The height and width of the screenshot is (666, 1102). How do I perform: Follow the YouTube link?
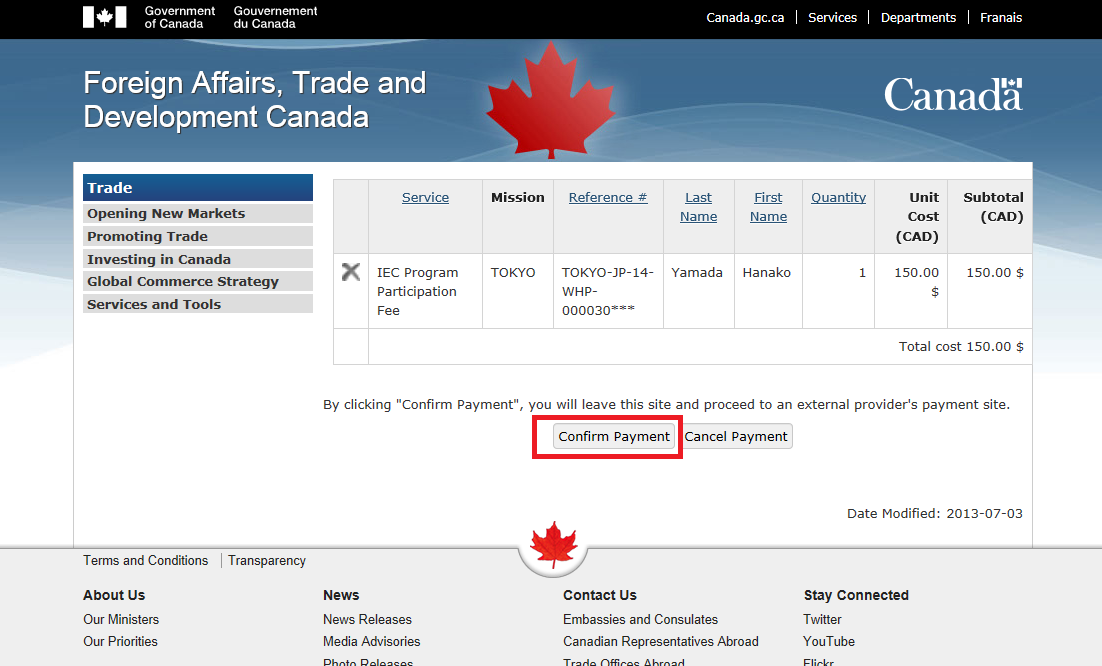pos(829,641)
